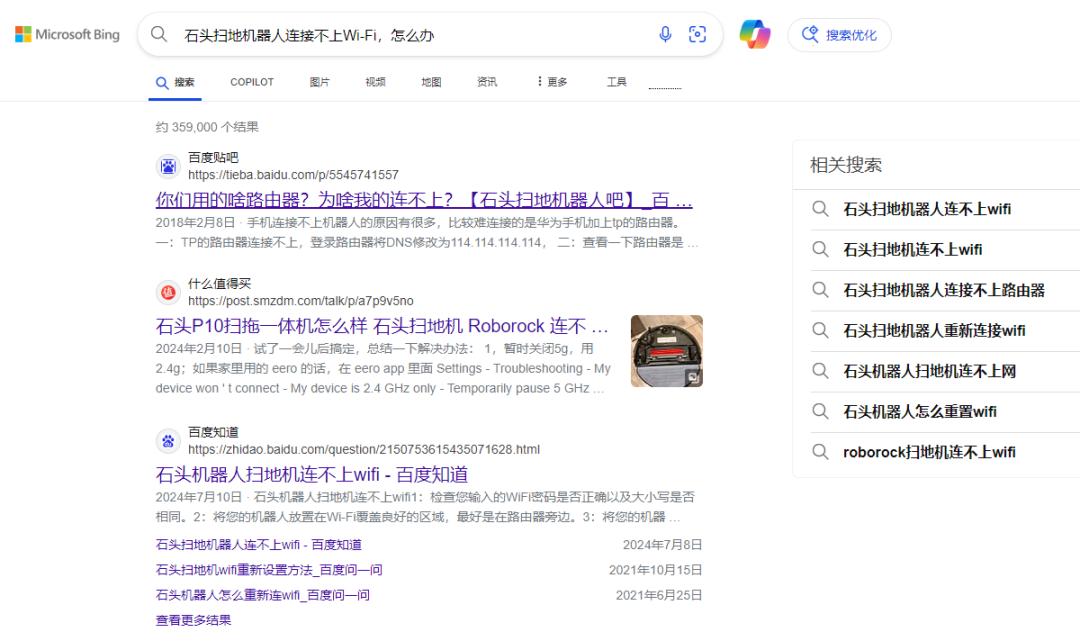Click the 百度贴吧 site name text
Image resolution: width=1080 pixels, height=641 pixels.
(213, 158)
